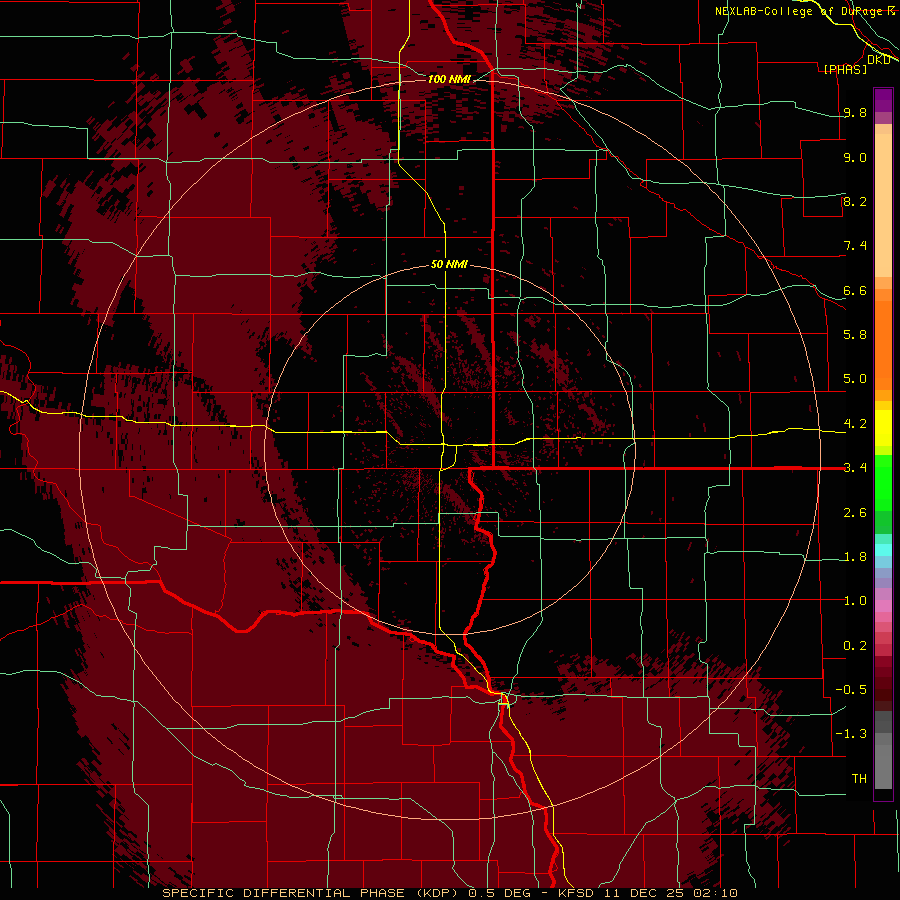Image resolution: width=900 pixels, height=900 pixels.
Task: Click the peach segment of the color bar
Action: pyautogui.click(x=883, y=205)
